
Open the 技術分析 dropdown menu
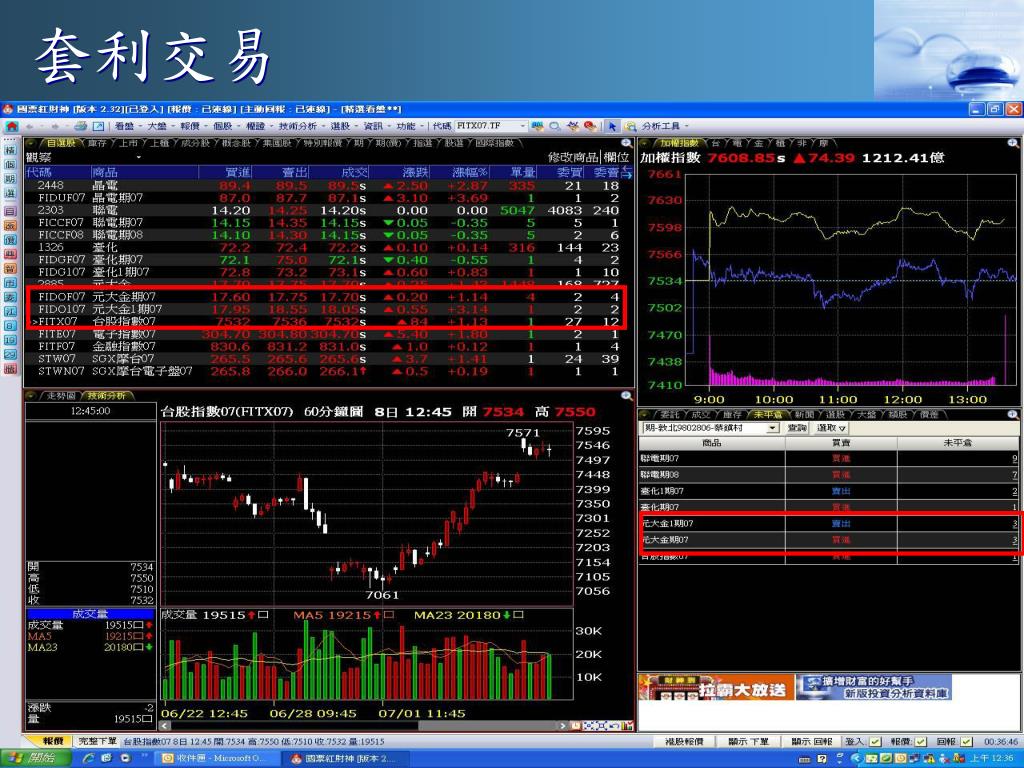[301, 126]
